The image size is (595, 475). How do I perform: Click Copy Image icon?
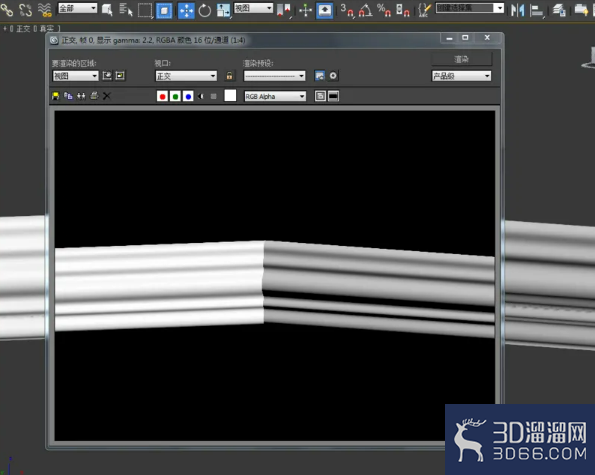(68, 96)
